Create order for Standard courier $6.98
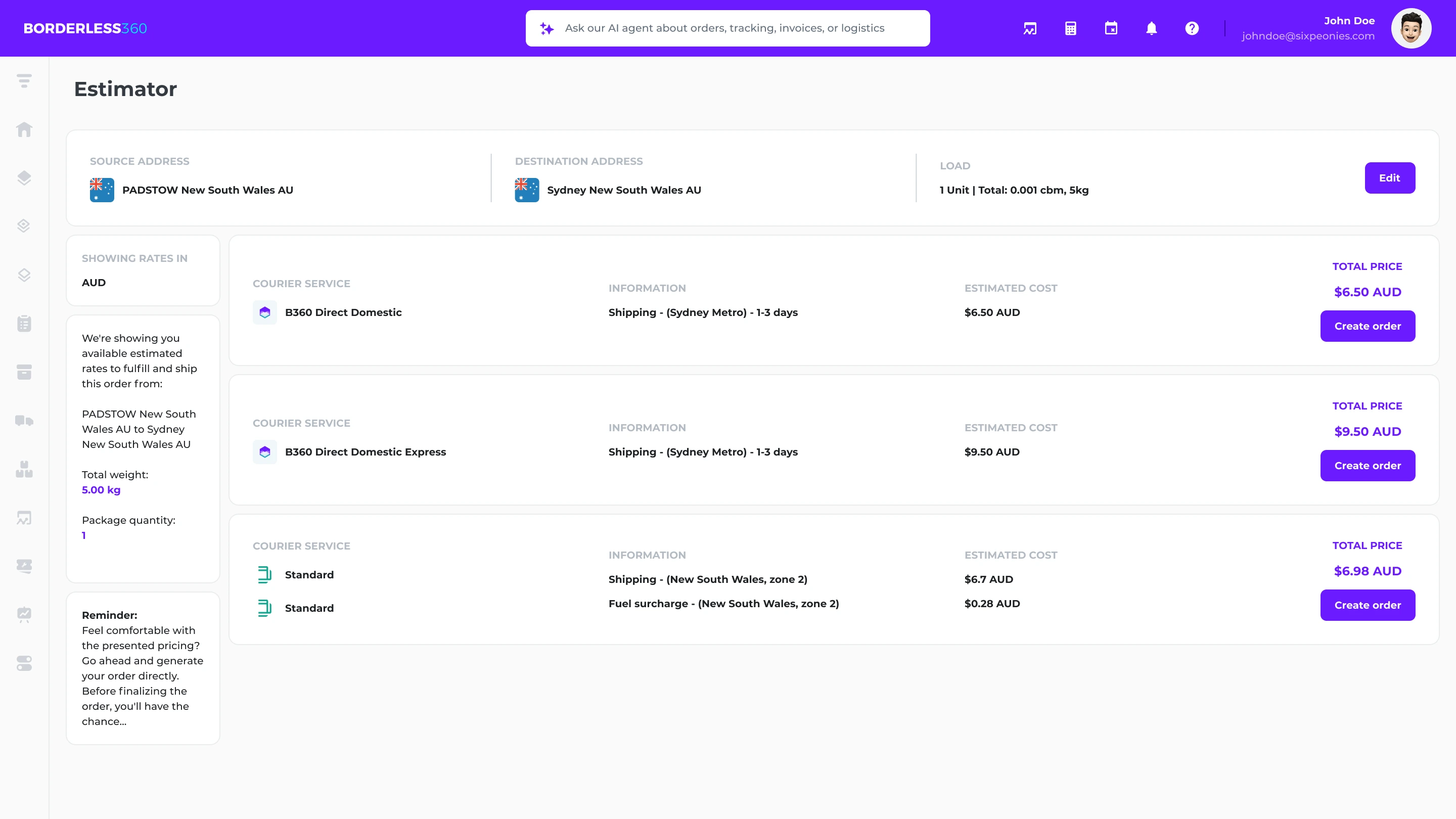 coord(1367,605)
